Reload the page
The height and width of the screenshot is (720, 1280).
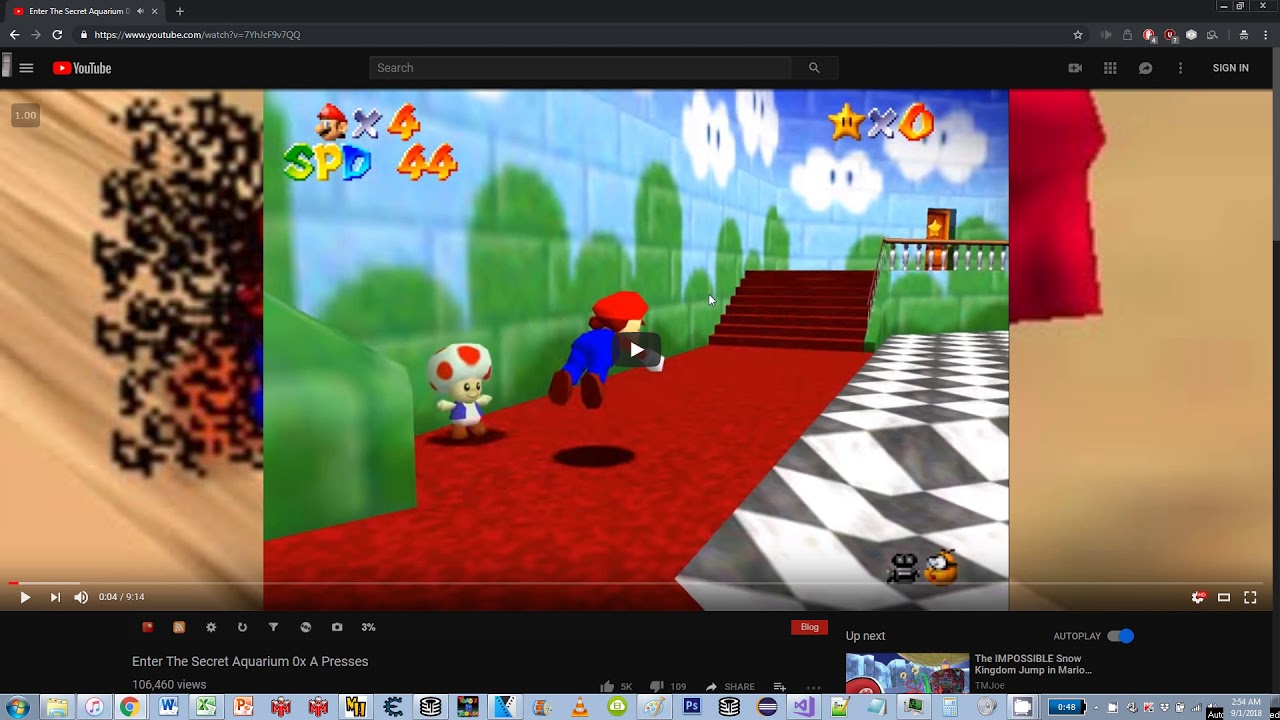pyautogui.click(x=57, y=34)
